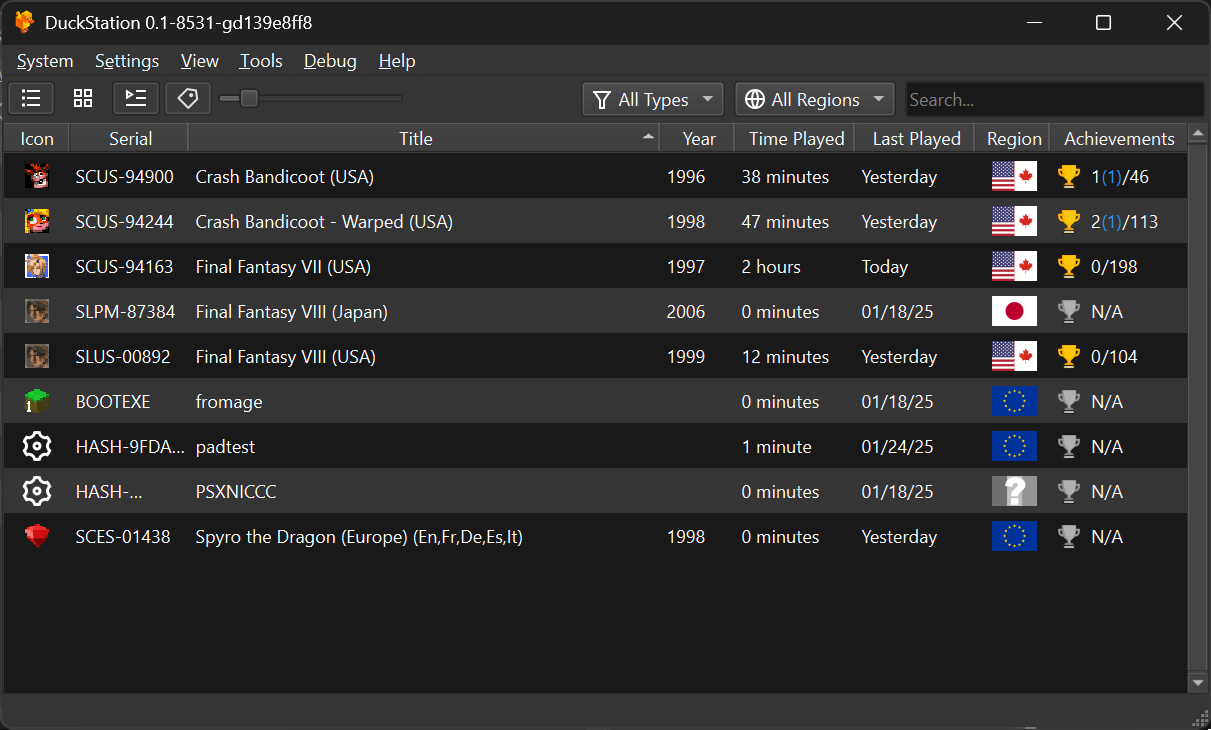
Task: Sort by Last Played column header
Action: 916,139
